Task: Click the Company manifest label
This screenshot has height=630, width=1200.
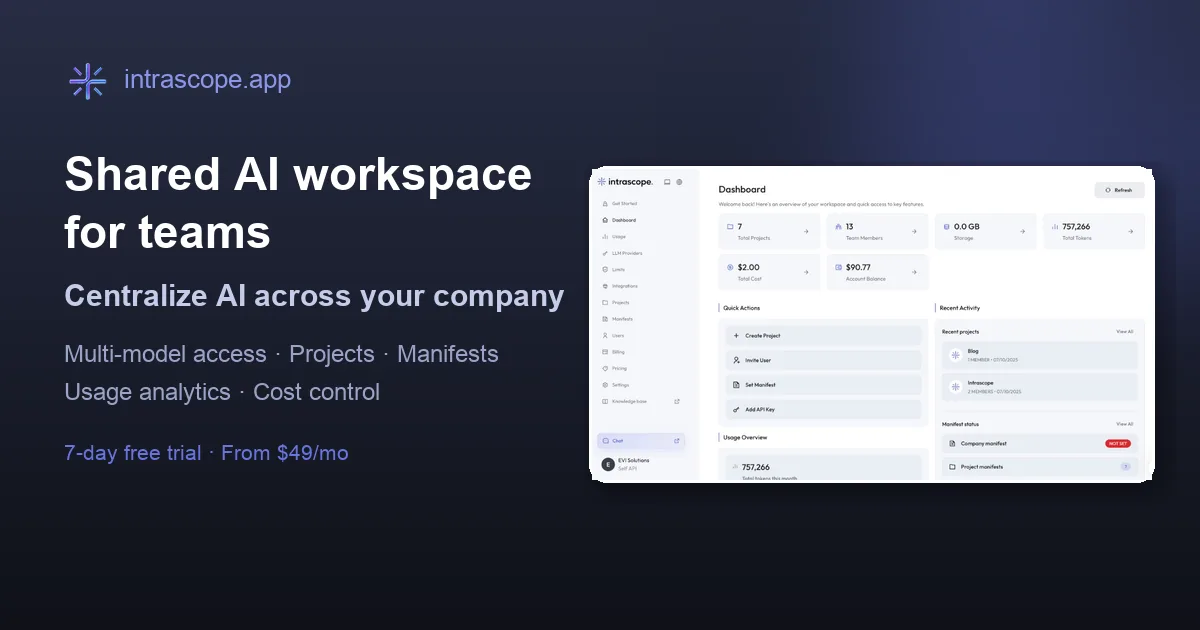Action: [984, 443]
